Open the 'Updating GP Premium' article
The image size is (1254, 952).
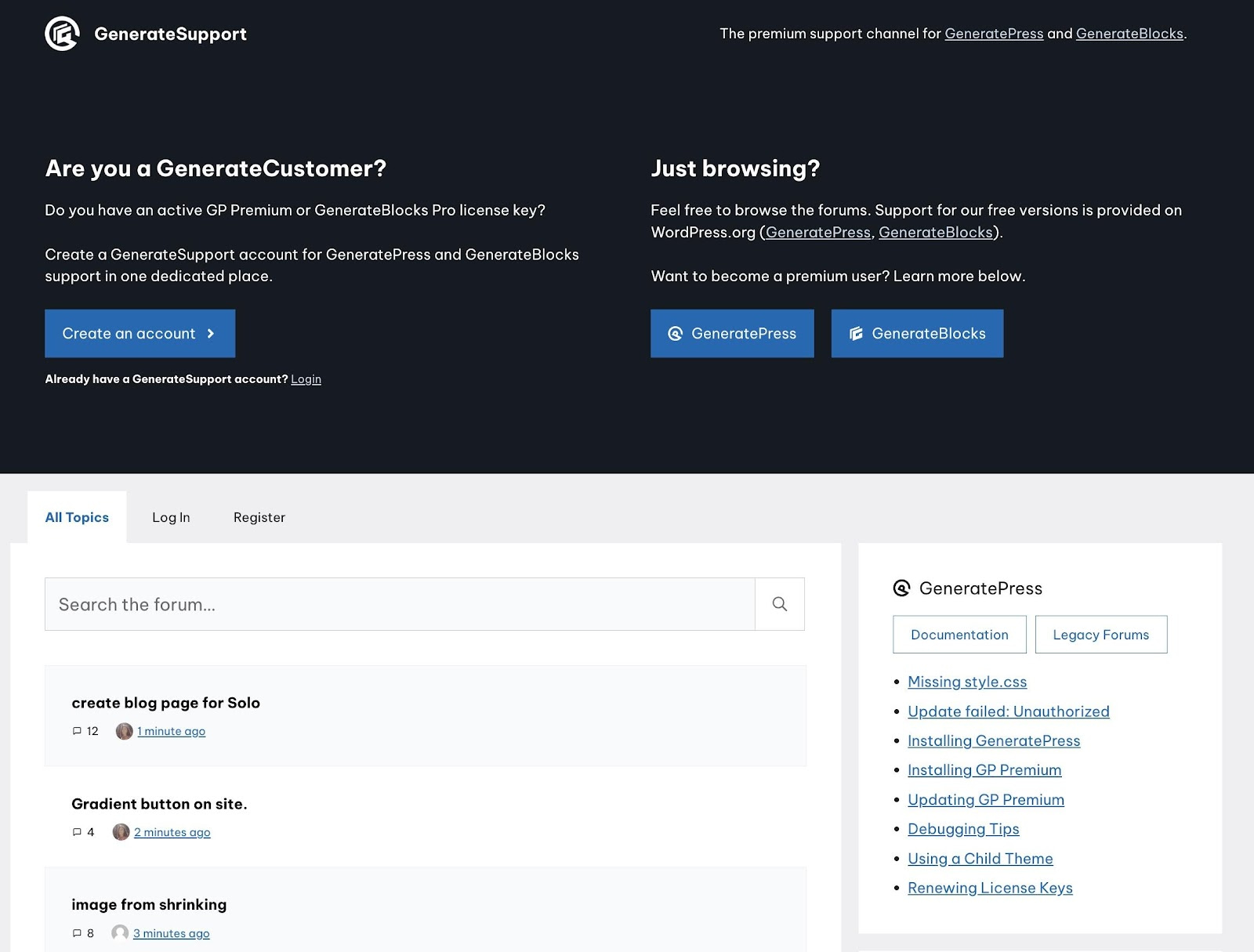tap(986, 799)
